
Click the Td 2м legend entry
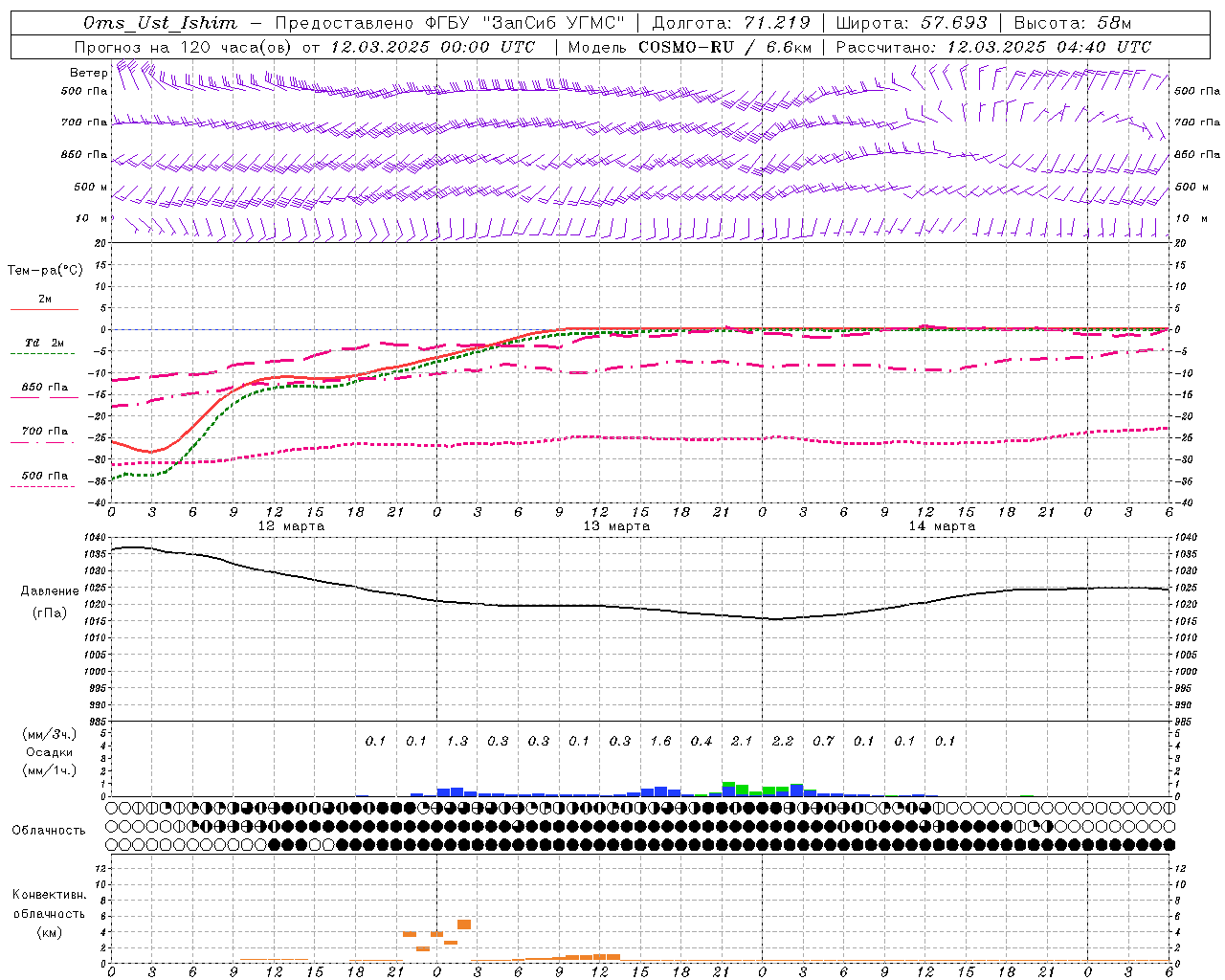point(45,343)
